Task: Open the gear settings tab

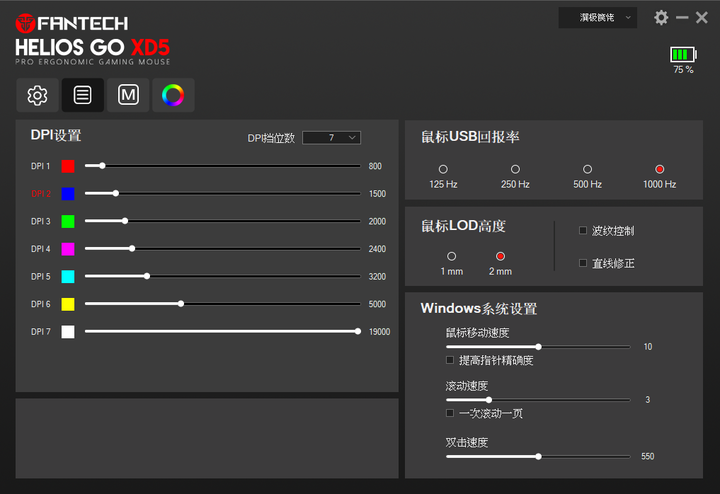Action: (37, 95)
